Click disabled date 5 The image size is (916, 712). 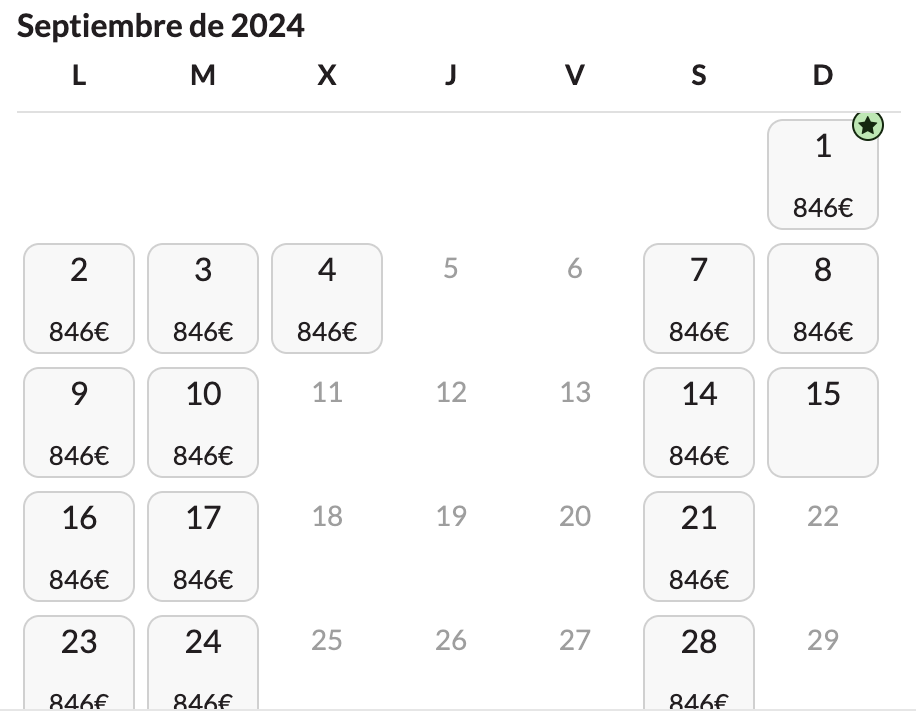click(450, 269)
